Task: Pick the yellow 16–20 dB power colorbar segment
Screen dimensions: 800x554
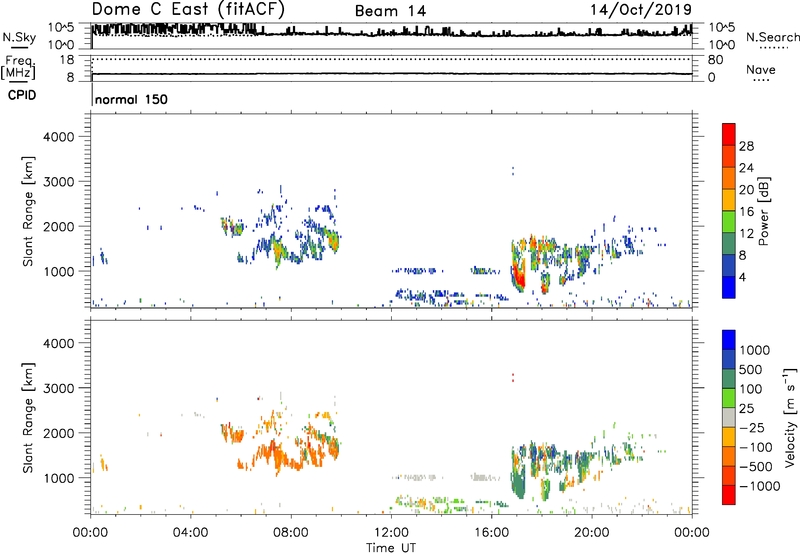Action: [729, 200]
